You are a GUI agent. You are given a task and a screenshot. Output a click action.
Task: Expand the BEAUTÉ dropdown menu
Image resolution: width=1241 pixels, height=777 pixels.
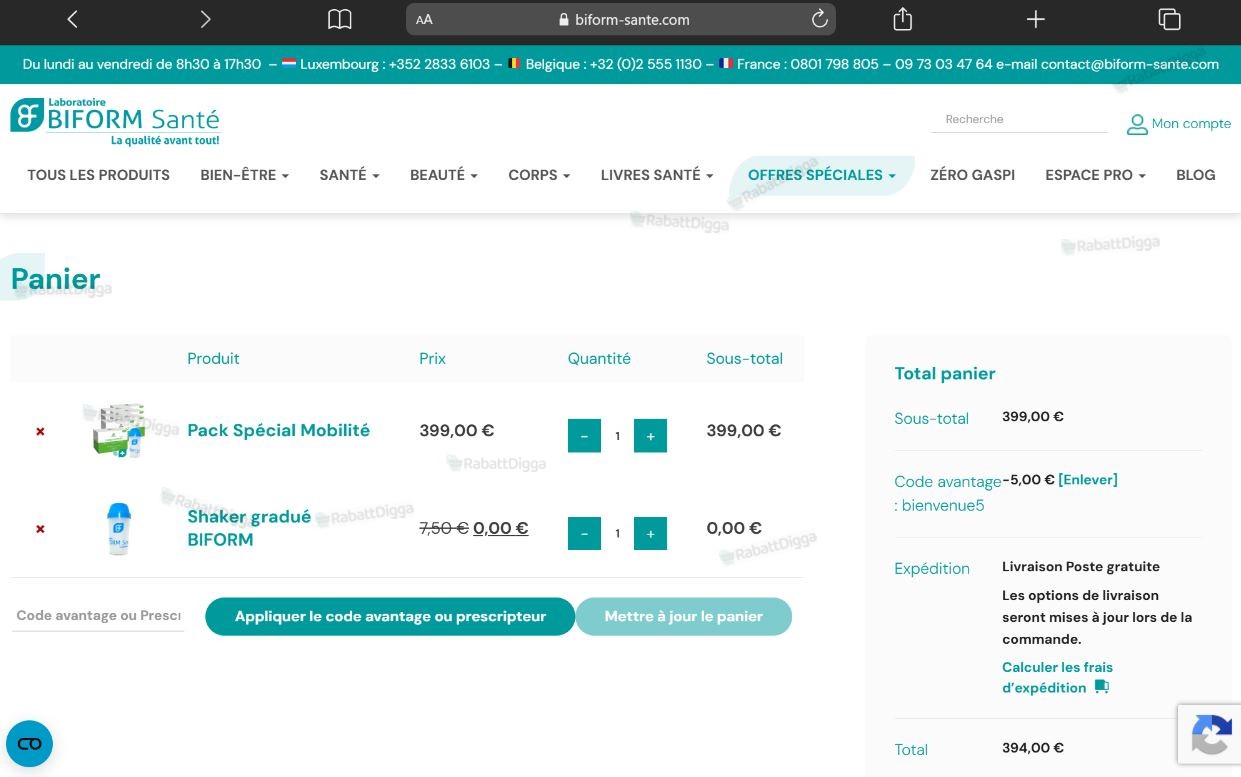[444, 175]
